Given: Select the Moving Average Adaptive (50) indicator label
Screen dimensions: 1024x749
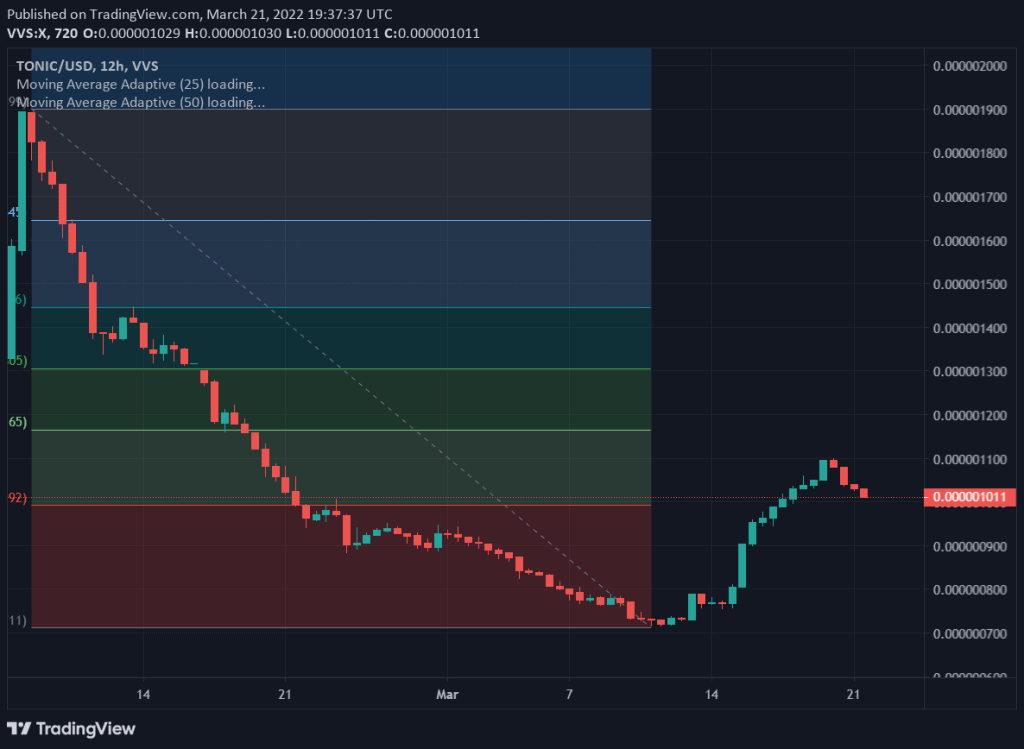Looking at the screenshot, I should [140, 103].
